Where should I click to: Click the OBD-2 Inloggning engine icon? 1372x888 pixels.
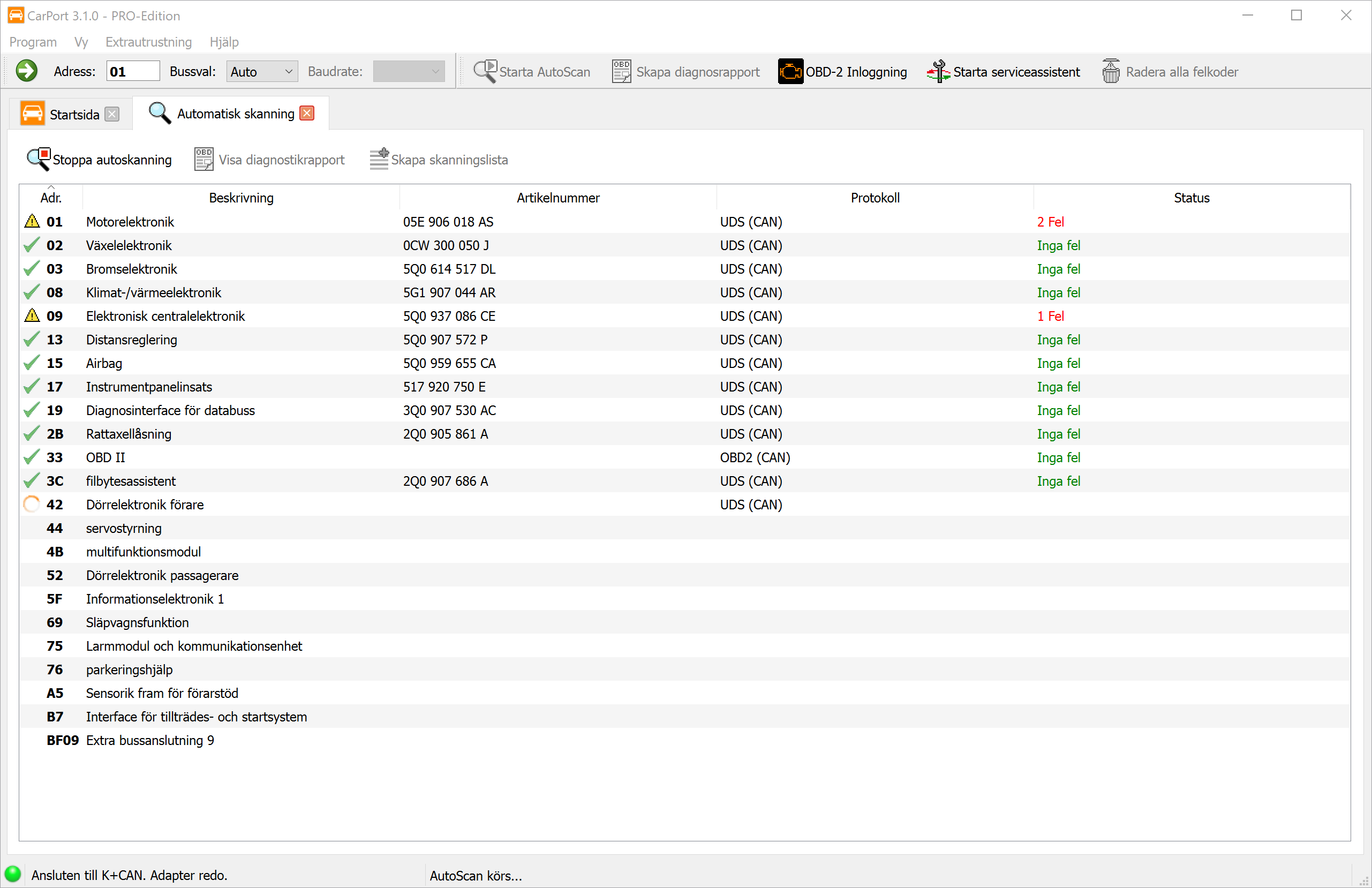790,72
